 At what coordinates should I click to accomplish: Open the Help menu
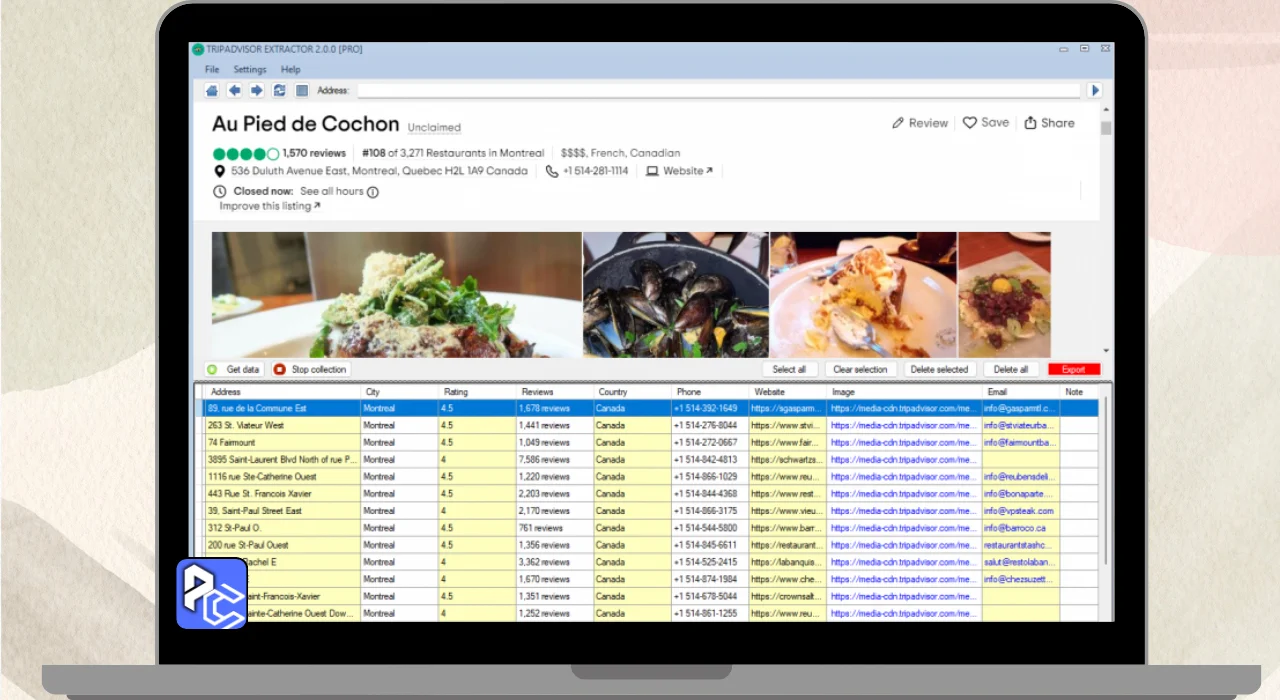(290, 70)
